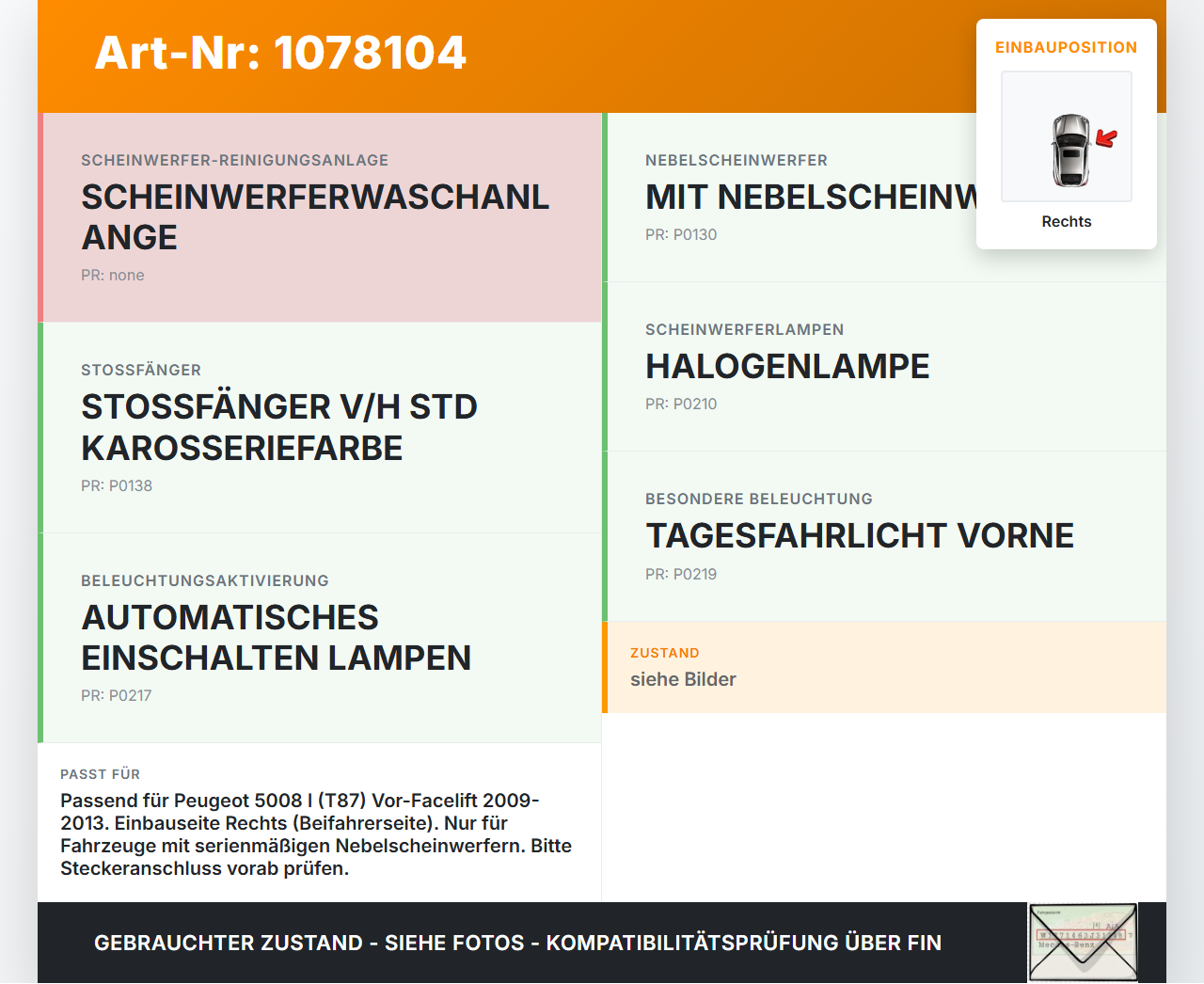Select the 'MIT NEBELSCHEINW…' title
Image resolution: width=1204 pixels, height=984 pixels.
click(x=811, y=198)
